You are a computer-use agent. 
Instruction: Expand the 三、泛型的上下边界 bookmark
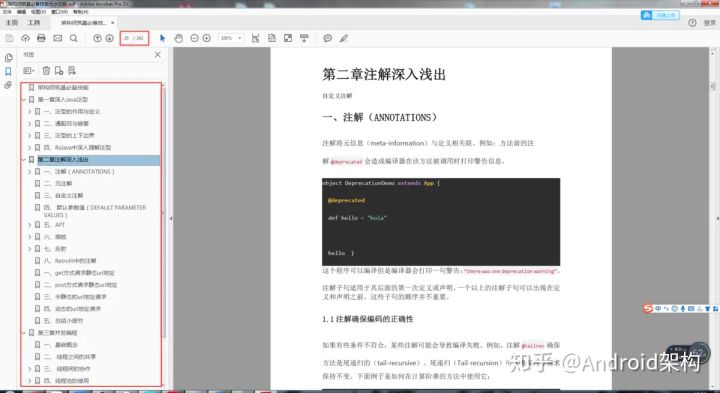pyautogui.click(x=29, y=135)
